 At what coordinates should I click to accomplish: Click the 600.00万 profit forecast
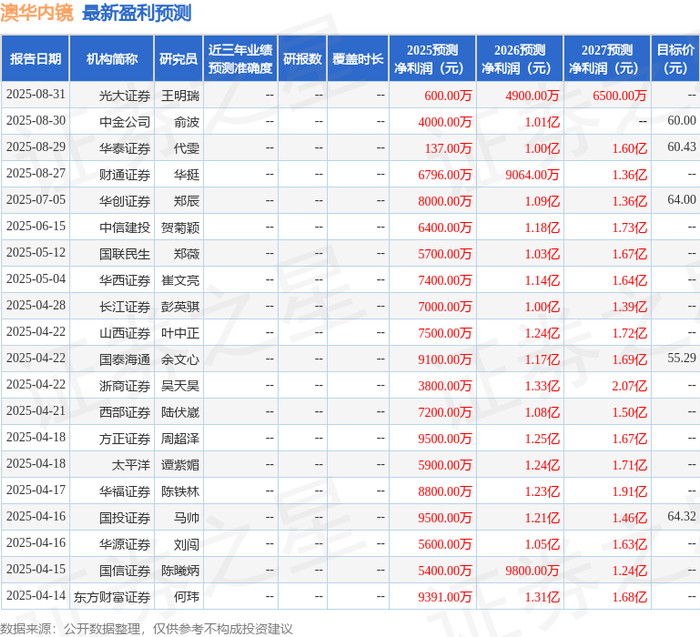point(448,96)
